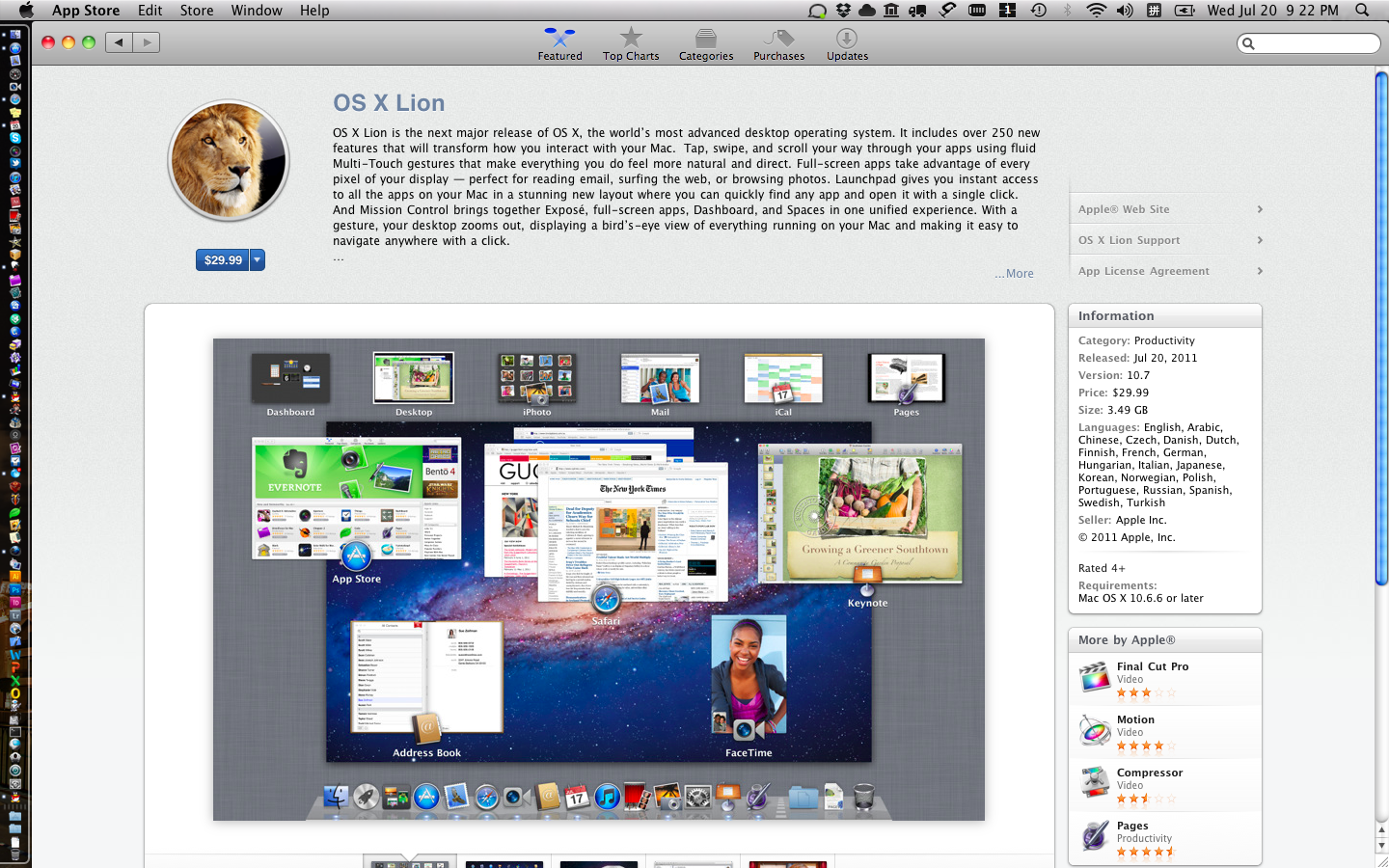Open the Help menu
Image resolution: width=1389 pixels, height=868 pixels.
coord(314,10)
